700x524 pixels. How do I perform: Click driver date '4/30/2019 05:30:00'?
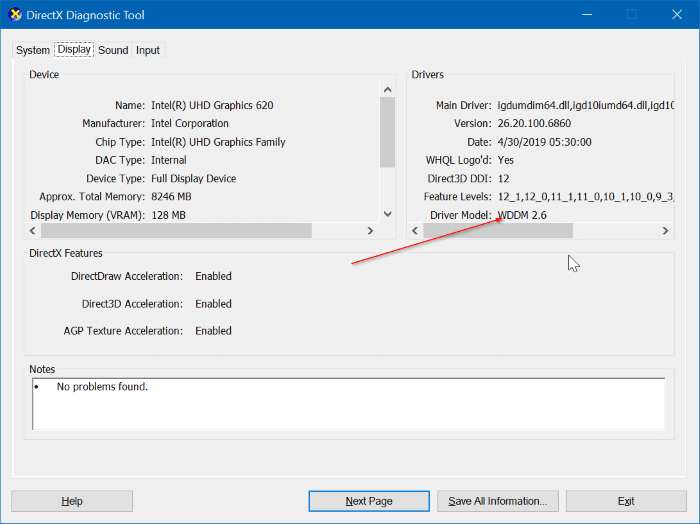click(x=545, y=142)
